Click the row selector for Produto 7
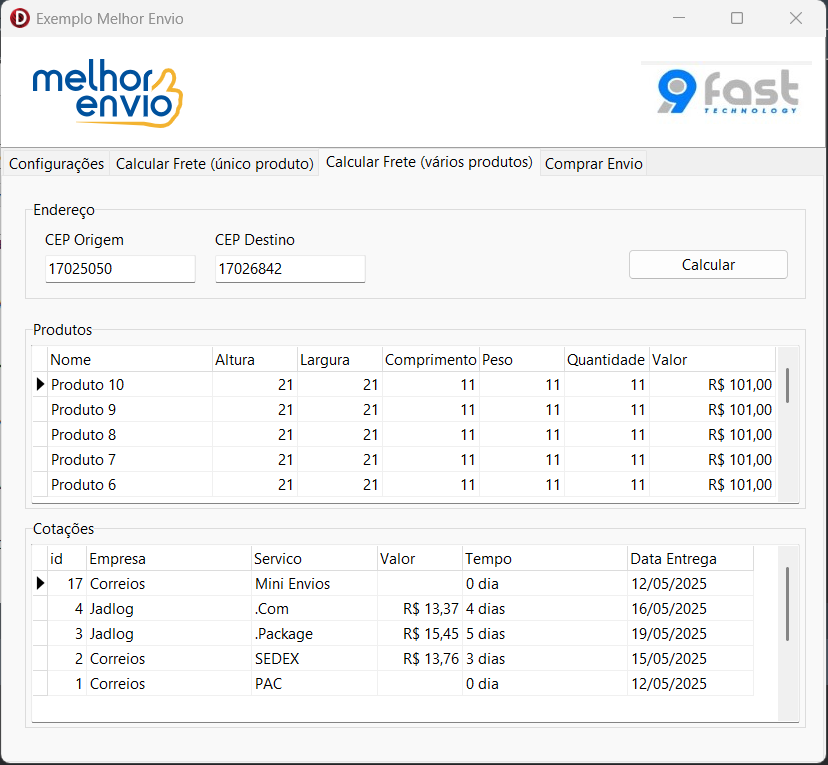Screen dimensions: 828x765 40,460
